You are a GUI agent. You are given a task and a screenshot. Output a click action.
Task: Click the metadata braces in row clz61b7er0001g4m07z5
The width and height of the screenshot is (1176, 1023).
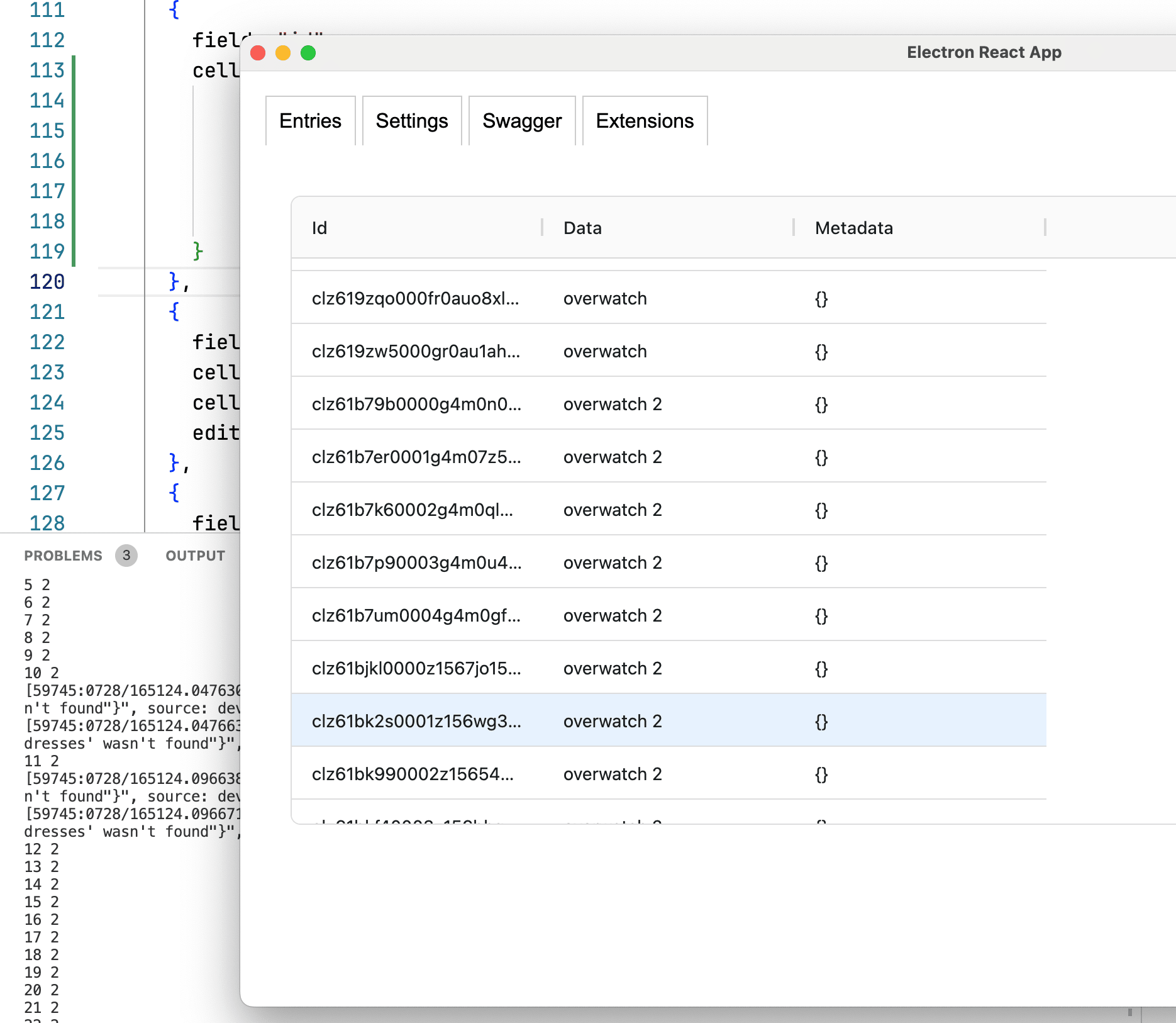click(821, 457)
